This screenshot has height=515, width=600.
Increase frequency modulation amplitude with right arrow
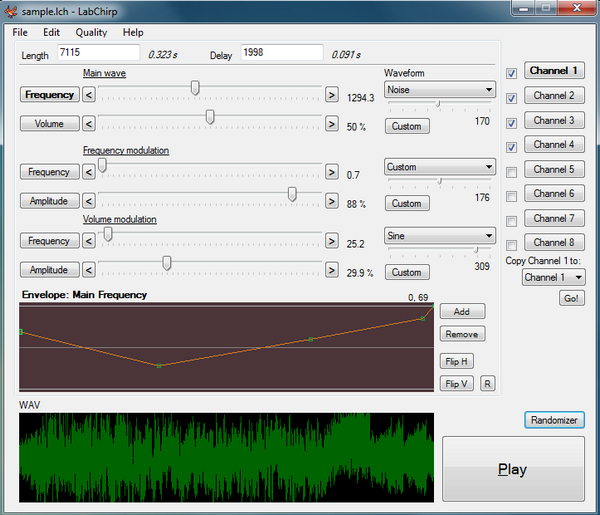pyautogui.click(x=332, y=201)
